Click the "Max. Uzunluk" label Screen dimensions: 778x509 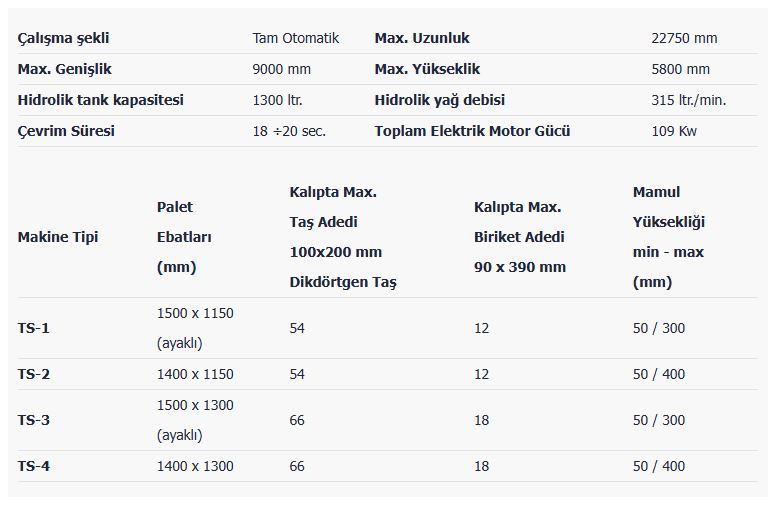coord(422,38)
